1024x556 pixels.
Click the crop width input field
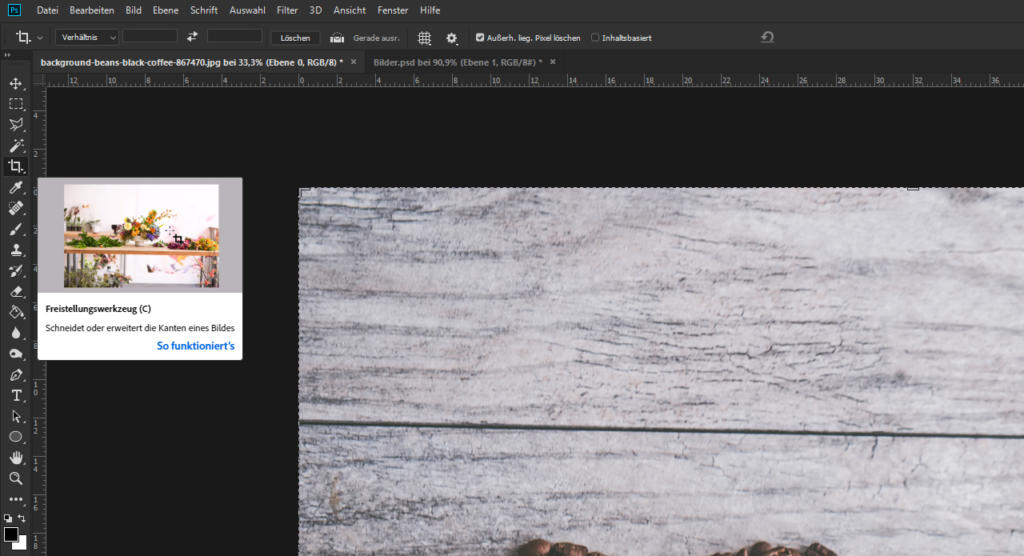click(150, 37)
